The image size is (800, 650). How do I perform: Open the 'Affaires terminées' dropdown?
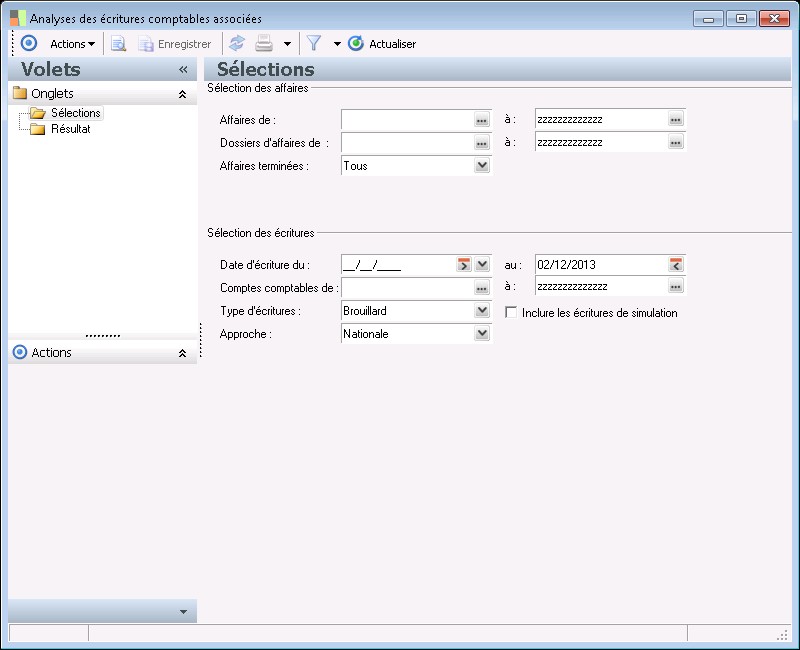pos(482,166)
